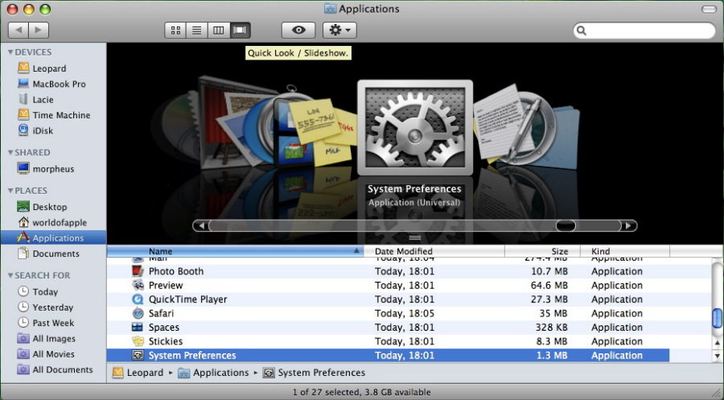Image resolution: width=724 pixels, height=400 pixels.
Task: Click the Cover Flow right scroll arrow
Action: click(628, 226)
